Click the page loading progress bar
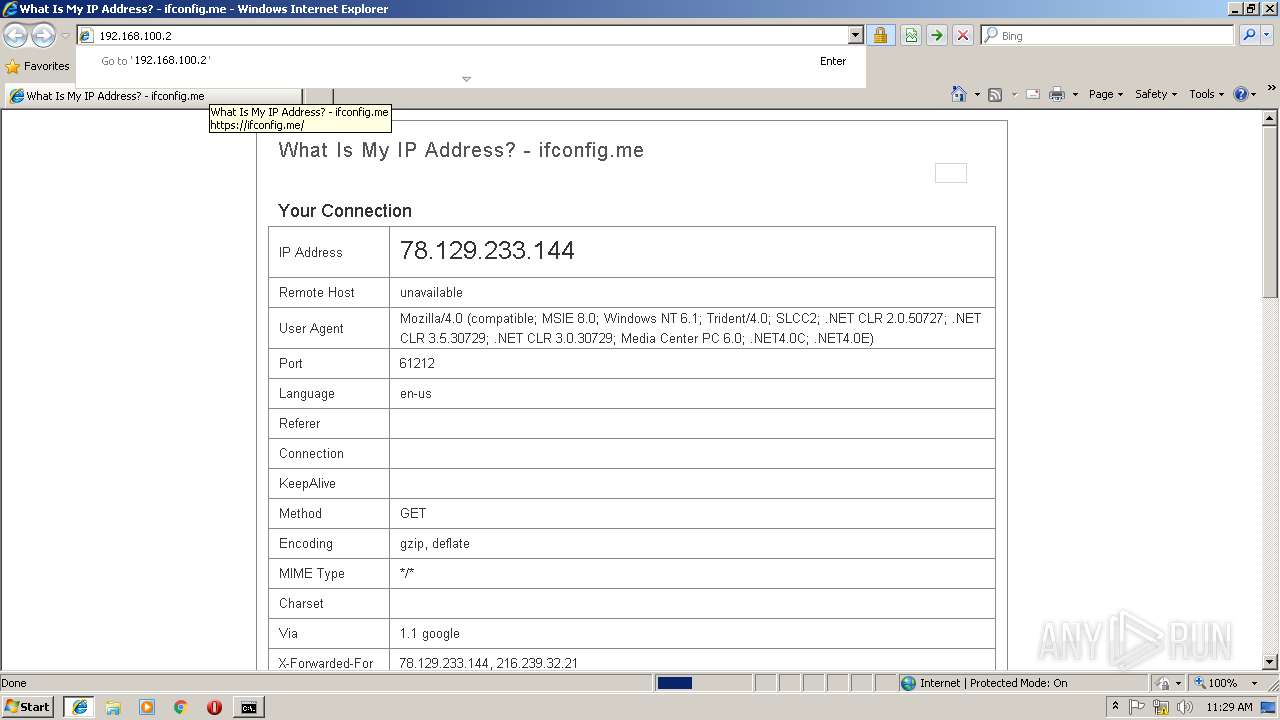Screen dimensions: 1280x720 pos(704,683)
